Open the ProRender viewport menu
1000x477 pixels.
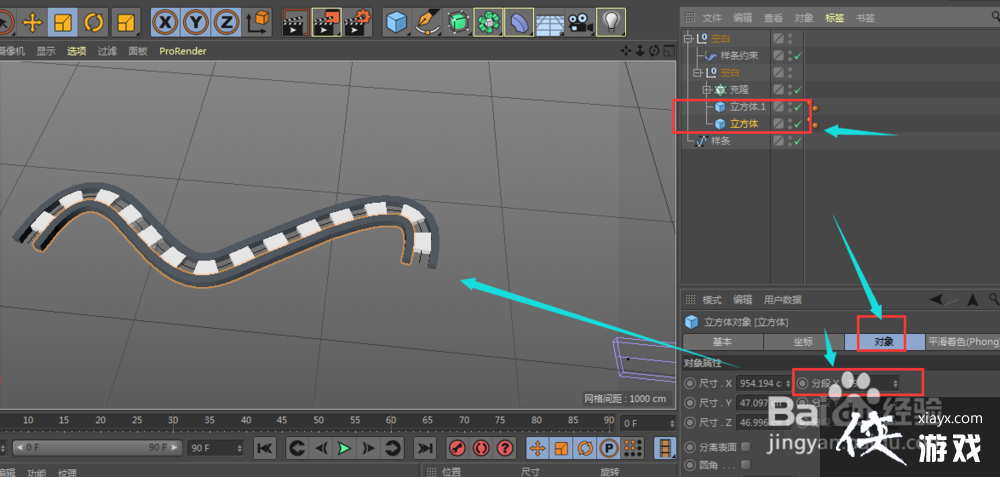click(x=182, y=51)
